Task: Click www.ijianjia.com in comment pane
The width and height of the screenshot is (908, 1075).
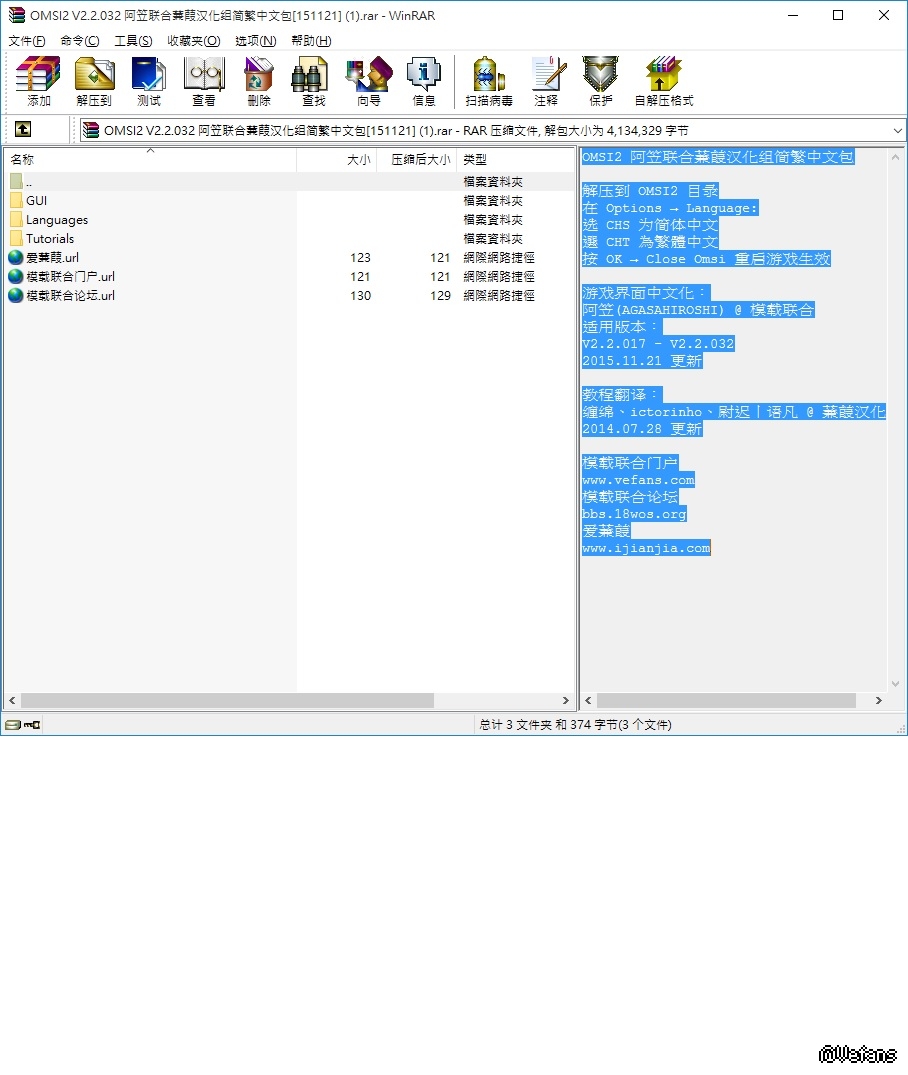Action: (646, 548)
